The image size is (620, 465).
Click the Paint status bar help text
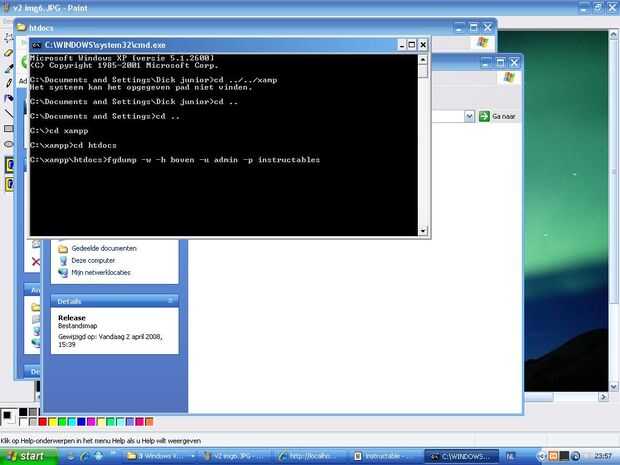(100, 441)
